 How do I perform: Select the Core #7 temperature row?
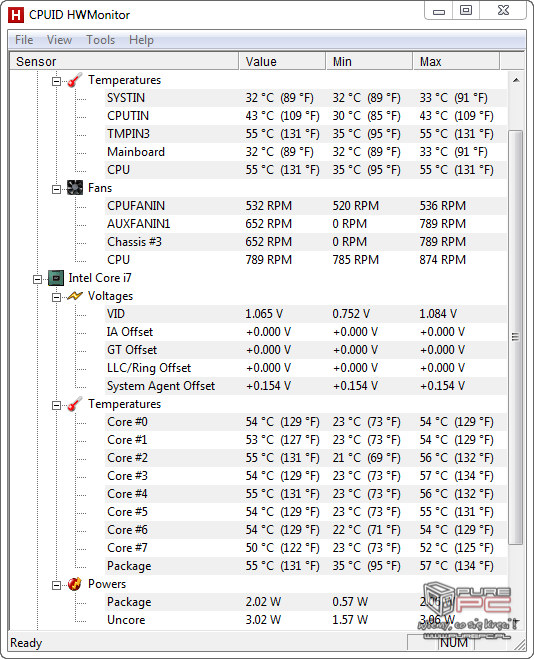point(305,548)
